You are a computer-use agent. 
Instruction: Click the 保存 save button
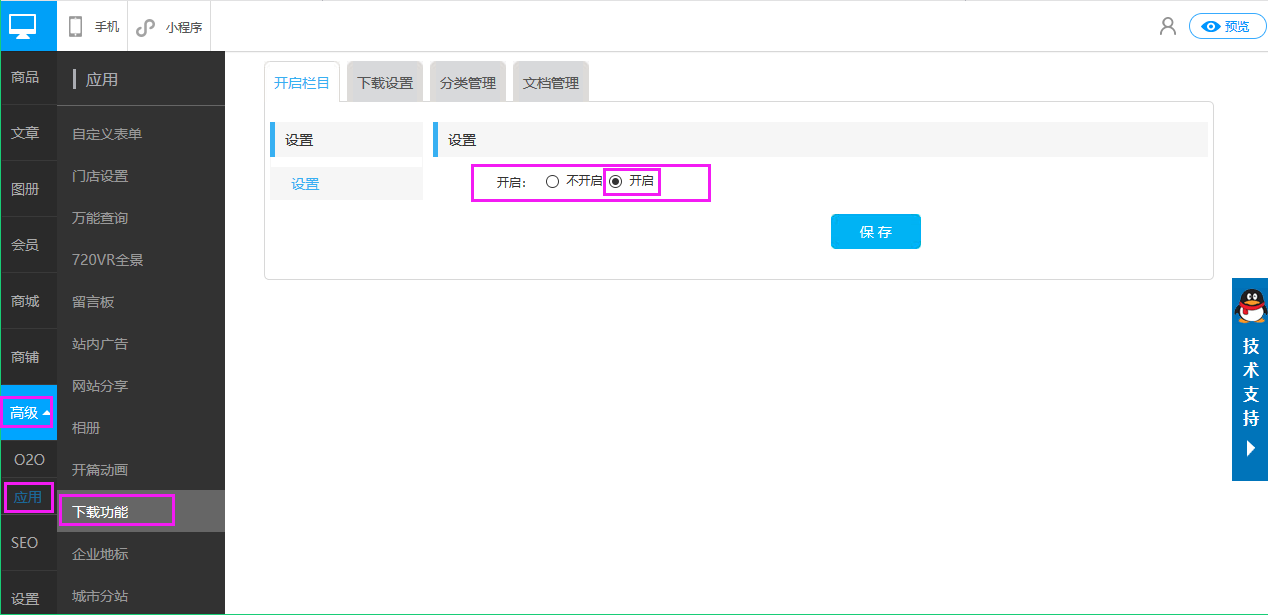point(875,231)
